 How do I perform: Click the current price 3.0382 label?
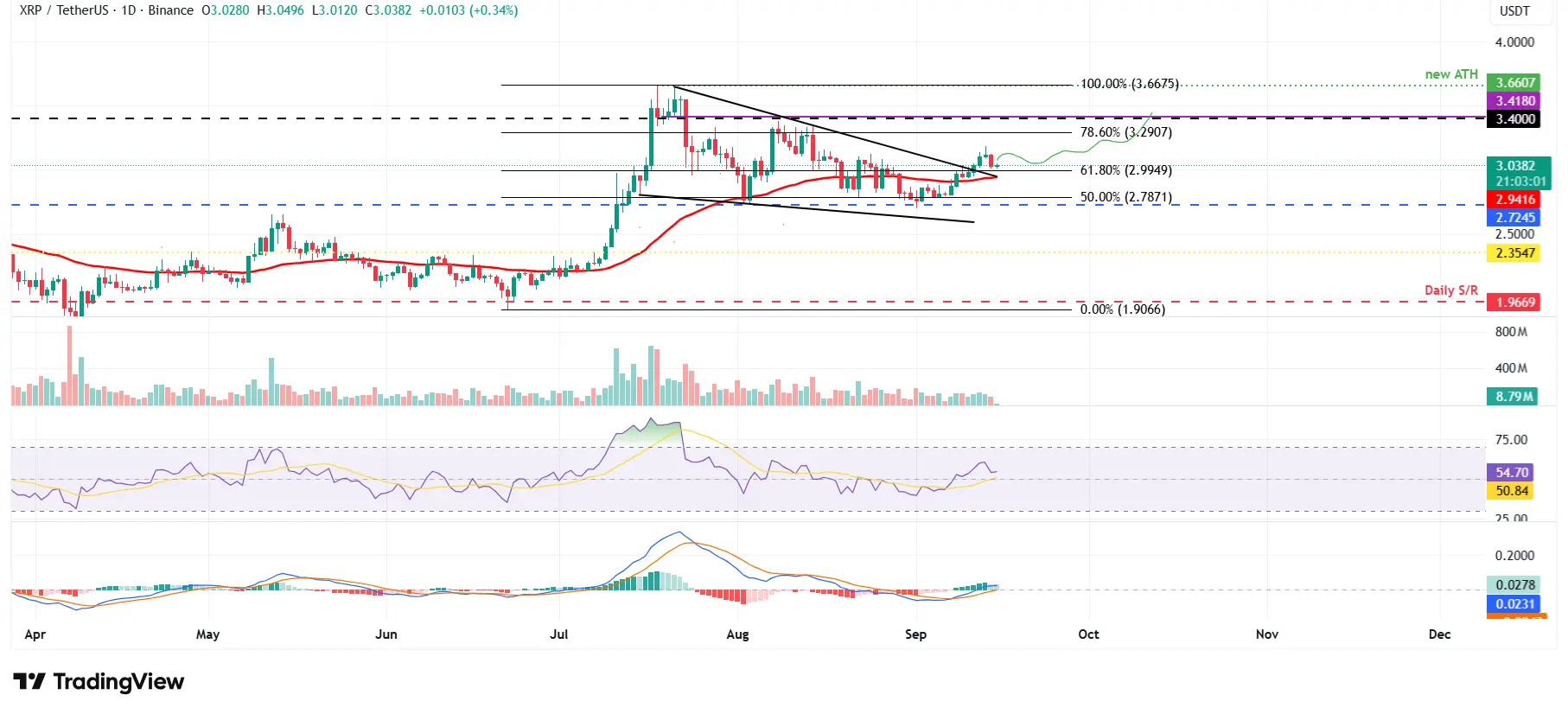pyautogui.click(x=1519, y=166)
